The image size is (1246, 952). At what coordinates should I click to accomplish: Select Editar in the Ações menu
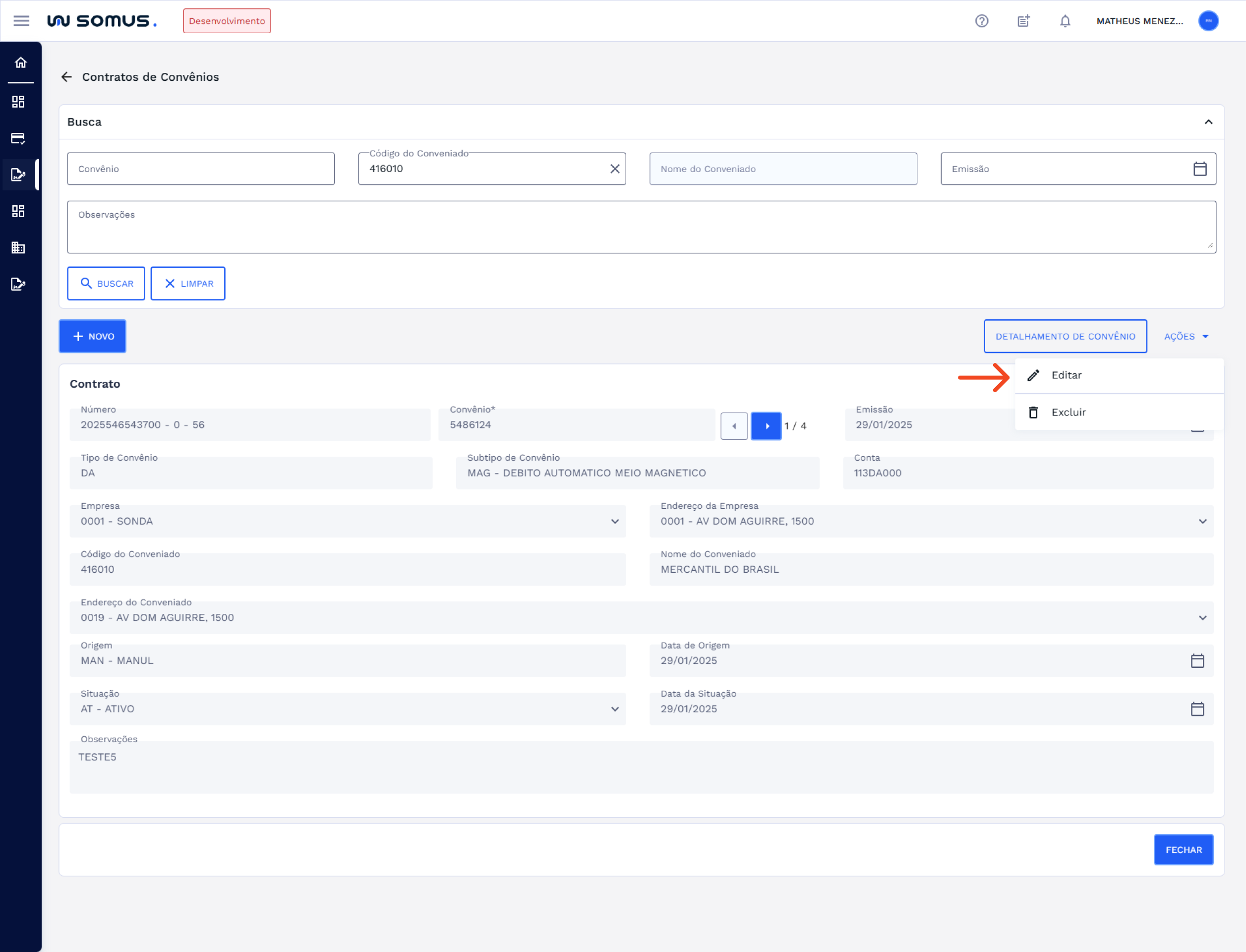(1066, 375)
